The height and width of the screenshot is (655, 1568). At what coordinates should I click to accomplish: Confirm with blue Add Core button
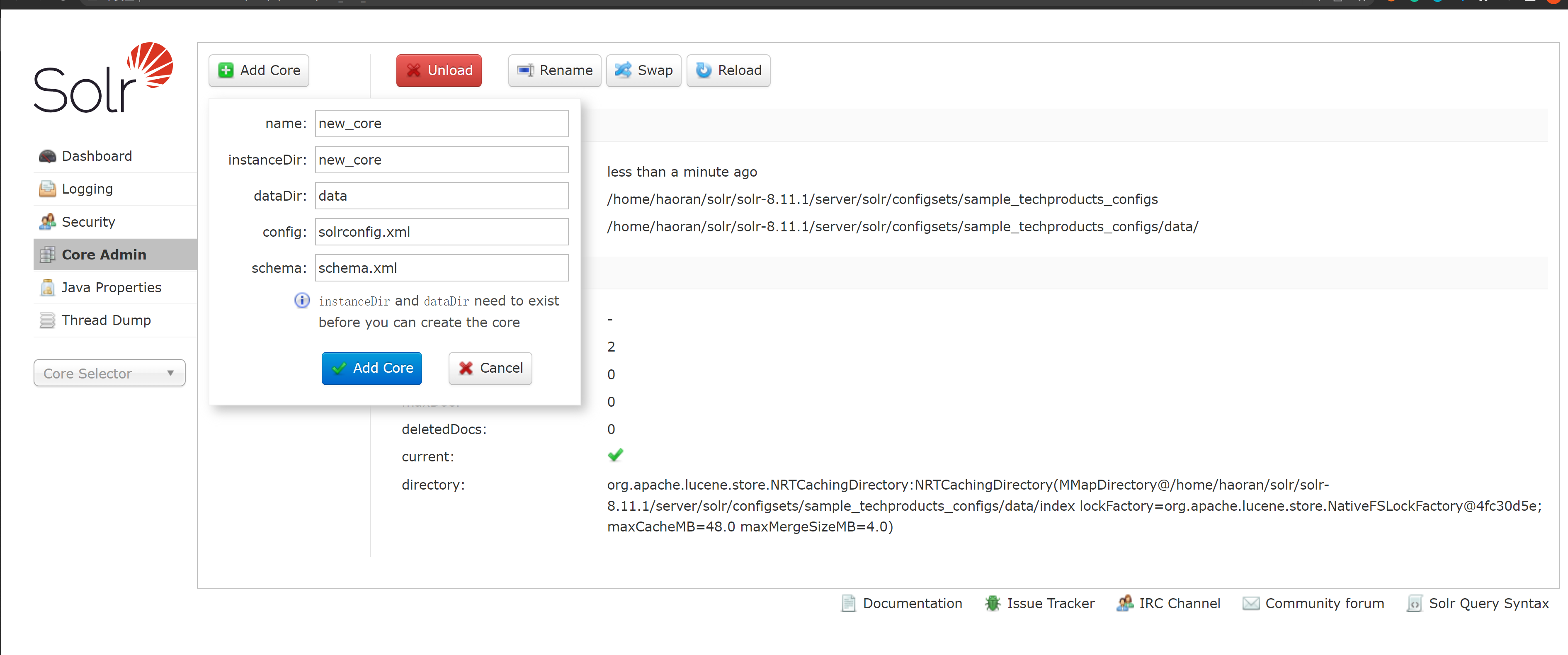[371, 368]
